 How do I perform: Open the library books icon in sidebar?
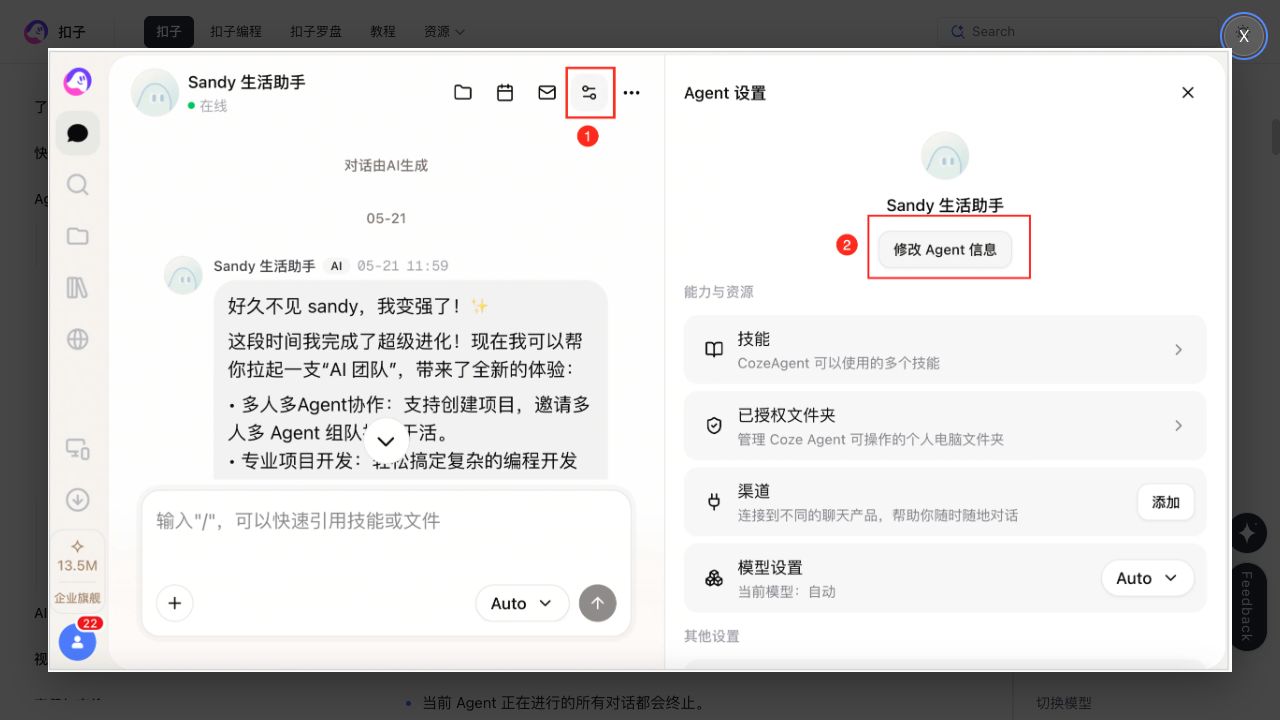click(78, 288)
